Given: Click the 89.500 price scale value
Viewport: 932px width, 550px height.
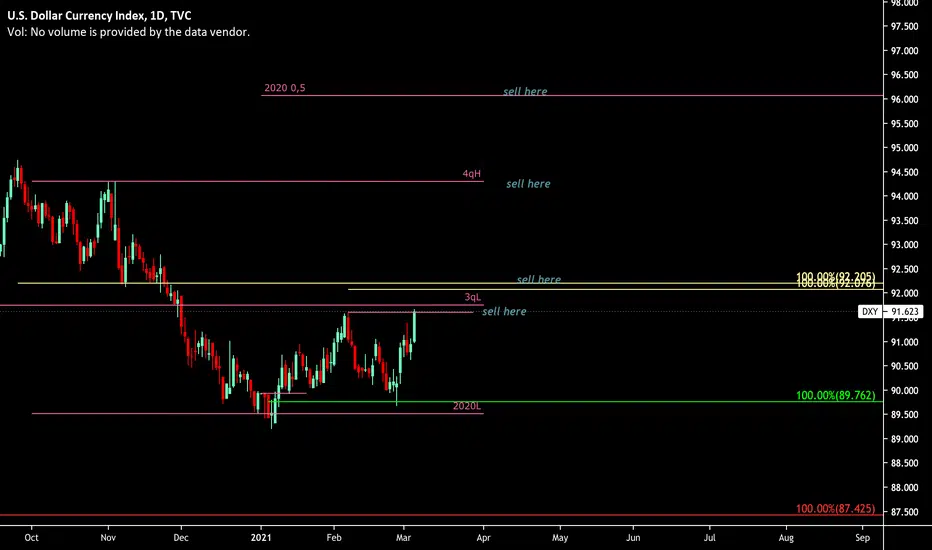Looking at the screenshot, I should coord(904,415).
